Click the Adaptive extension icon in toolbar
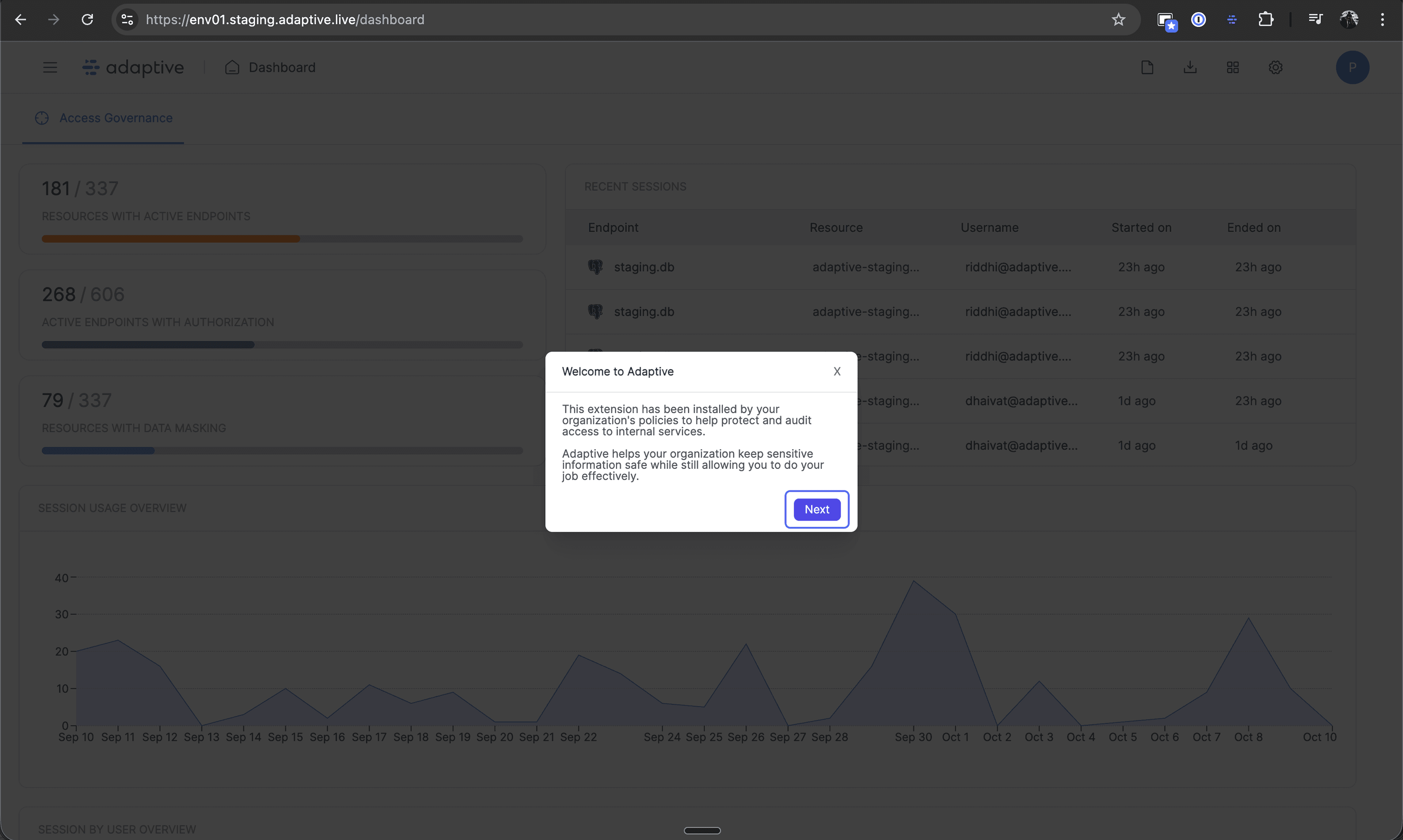 [1232, 20]
